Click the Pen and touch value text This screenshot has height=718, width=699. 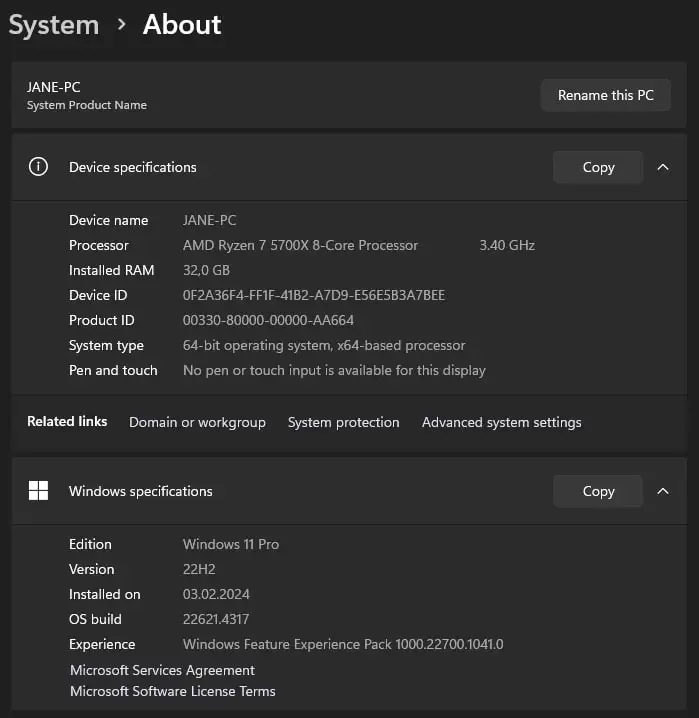[334, 370]
